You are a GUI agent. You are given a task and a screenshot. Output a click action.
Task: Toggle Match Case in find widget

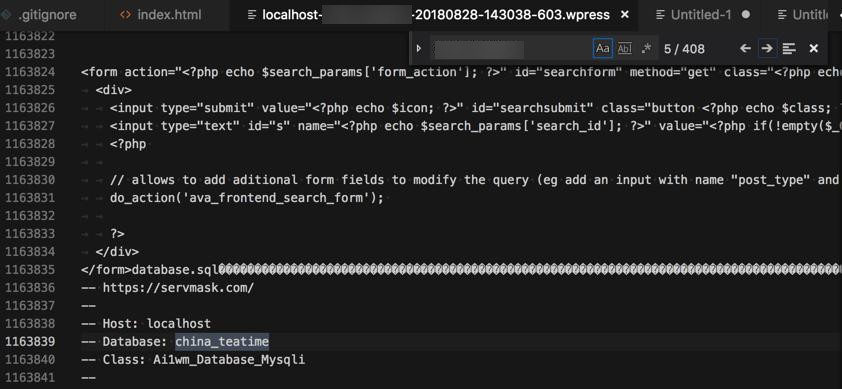pos(603,49)
